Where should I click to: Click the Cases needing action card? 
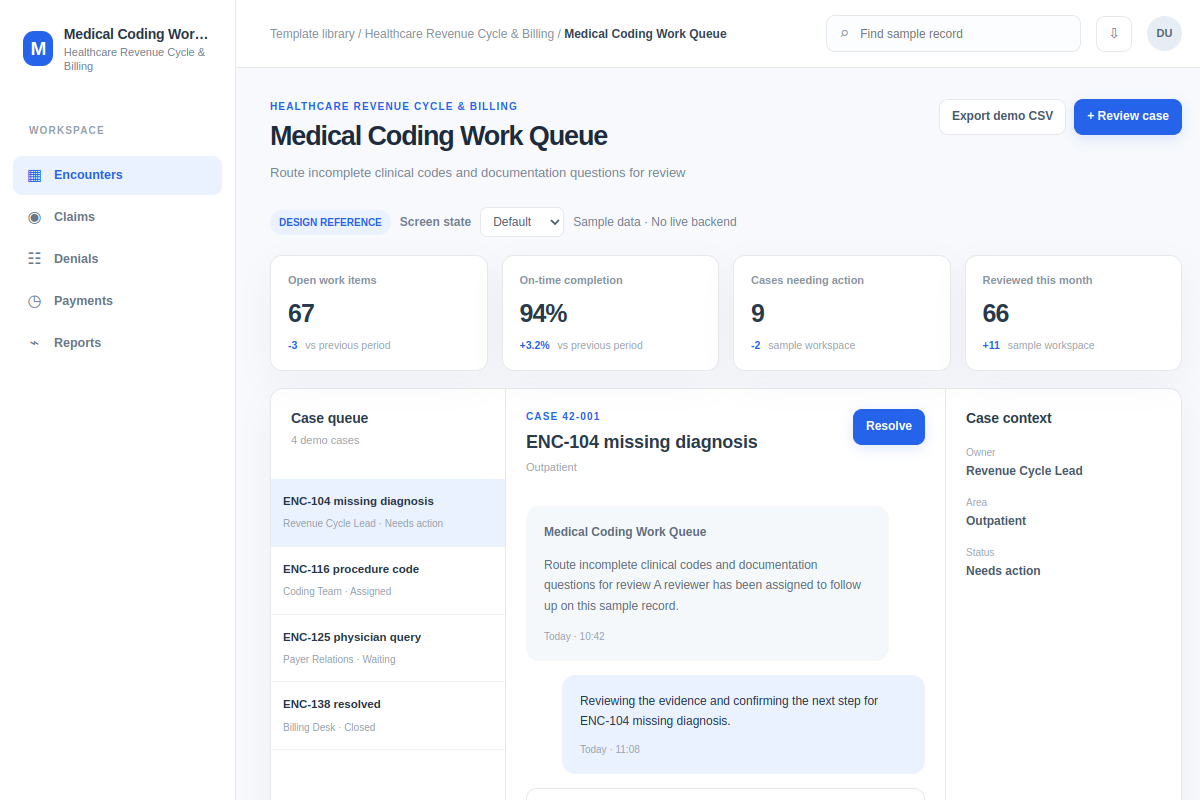[x=842, y=313]
